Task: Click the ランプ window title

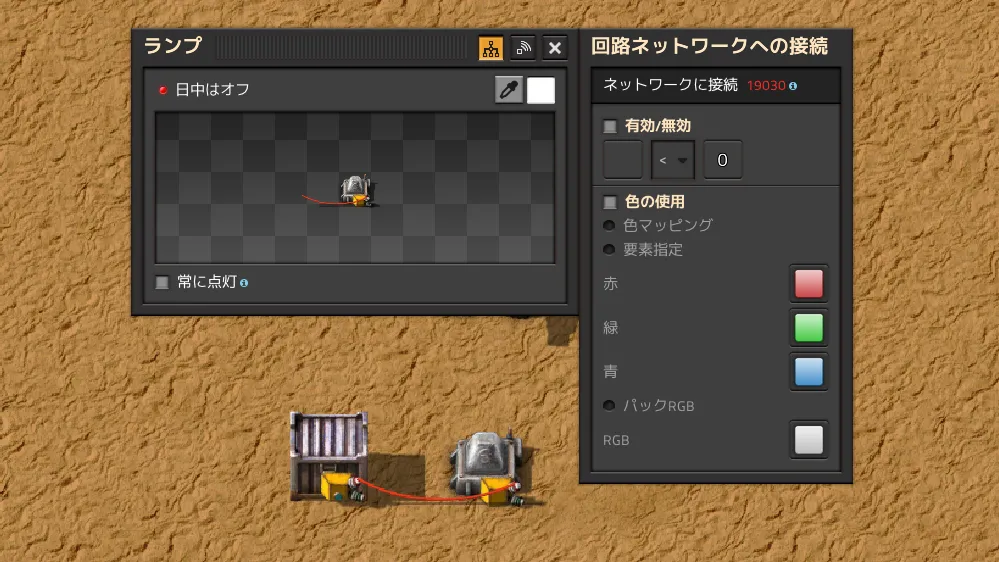Action: (x=173, y=46)
